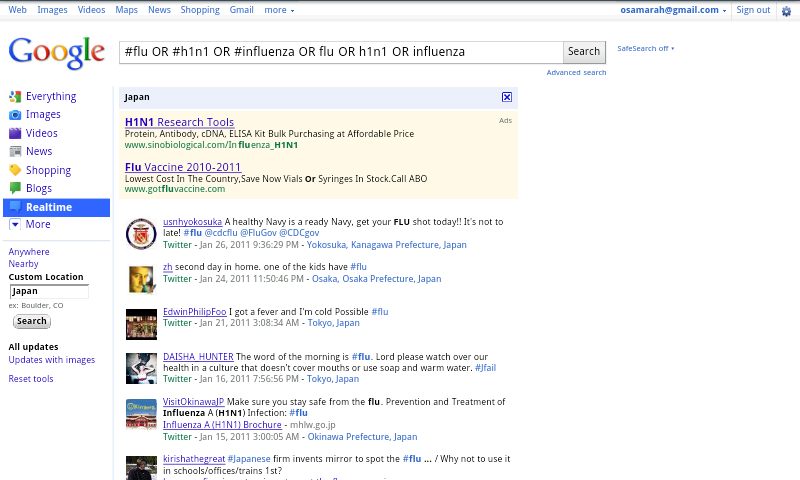Open VisitOkinawaJP username link

click(x=193, y=402)
